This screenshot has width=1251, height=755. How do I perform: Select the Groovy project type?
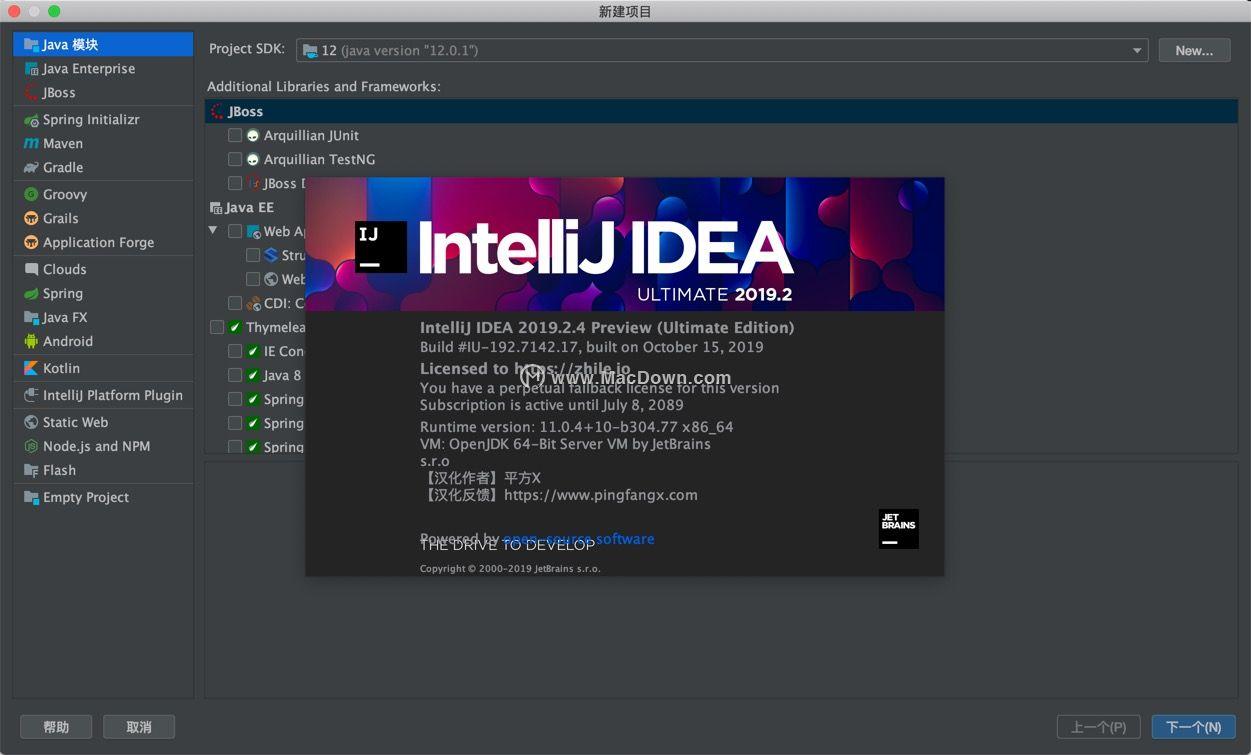103,194
